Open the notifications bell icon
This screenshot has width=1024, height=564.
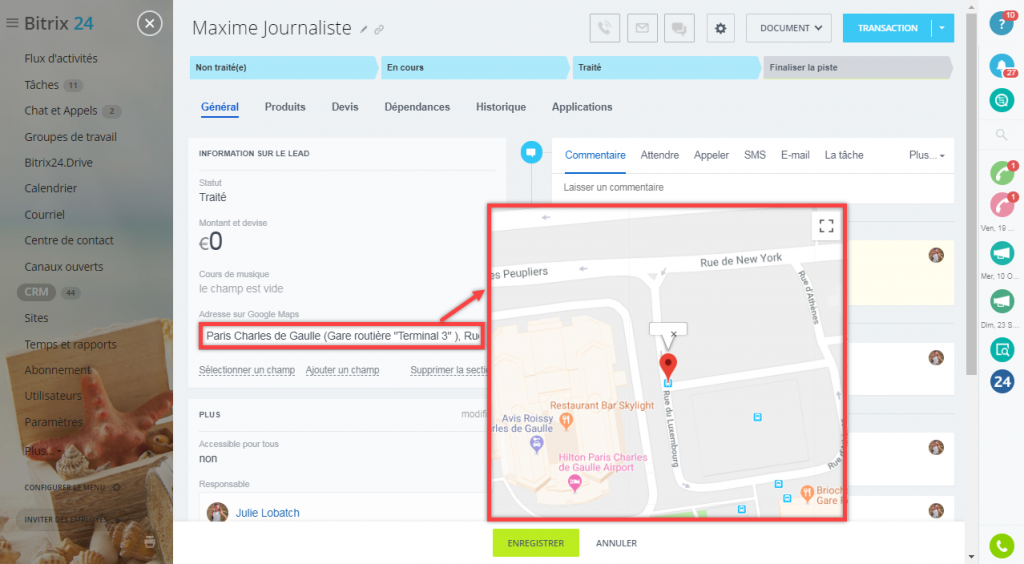(x=1001, y=65)
